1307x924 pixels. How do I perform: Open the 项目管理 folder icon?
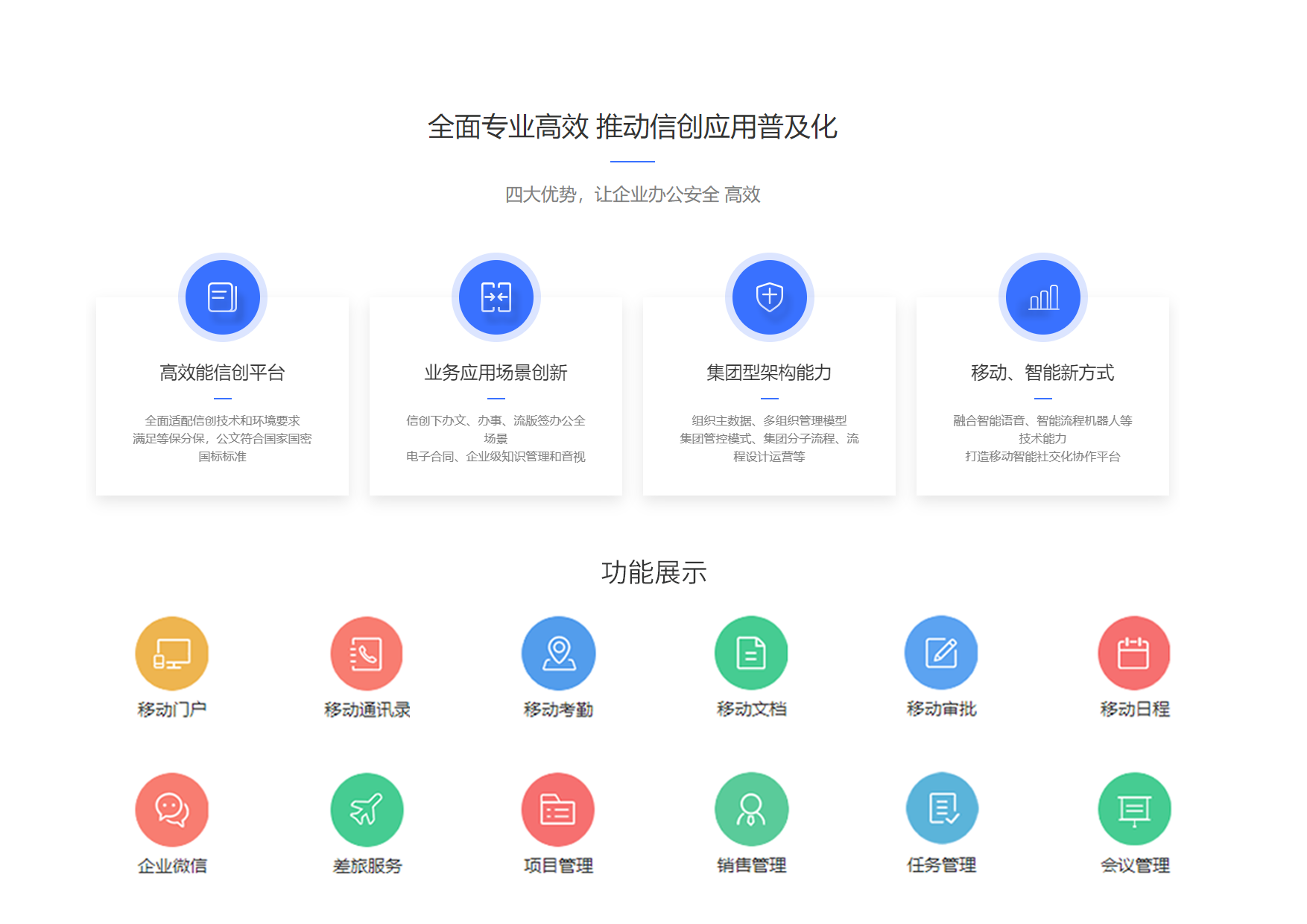pos(558,809)
